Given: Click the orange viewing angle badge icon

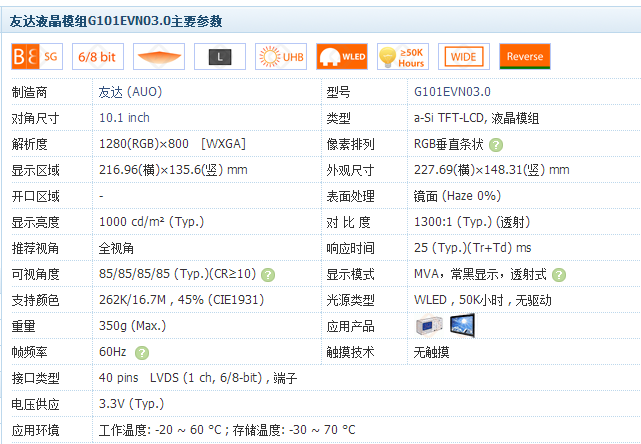Looking at the screenshot, I should (158, 57).
